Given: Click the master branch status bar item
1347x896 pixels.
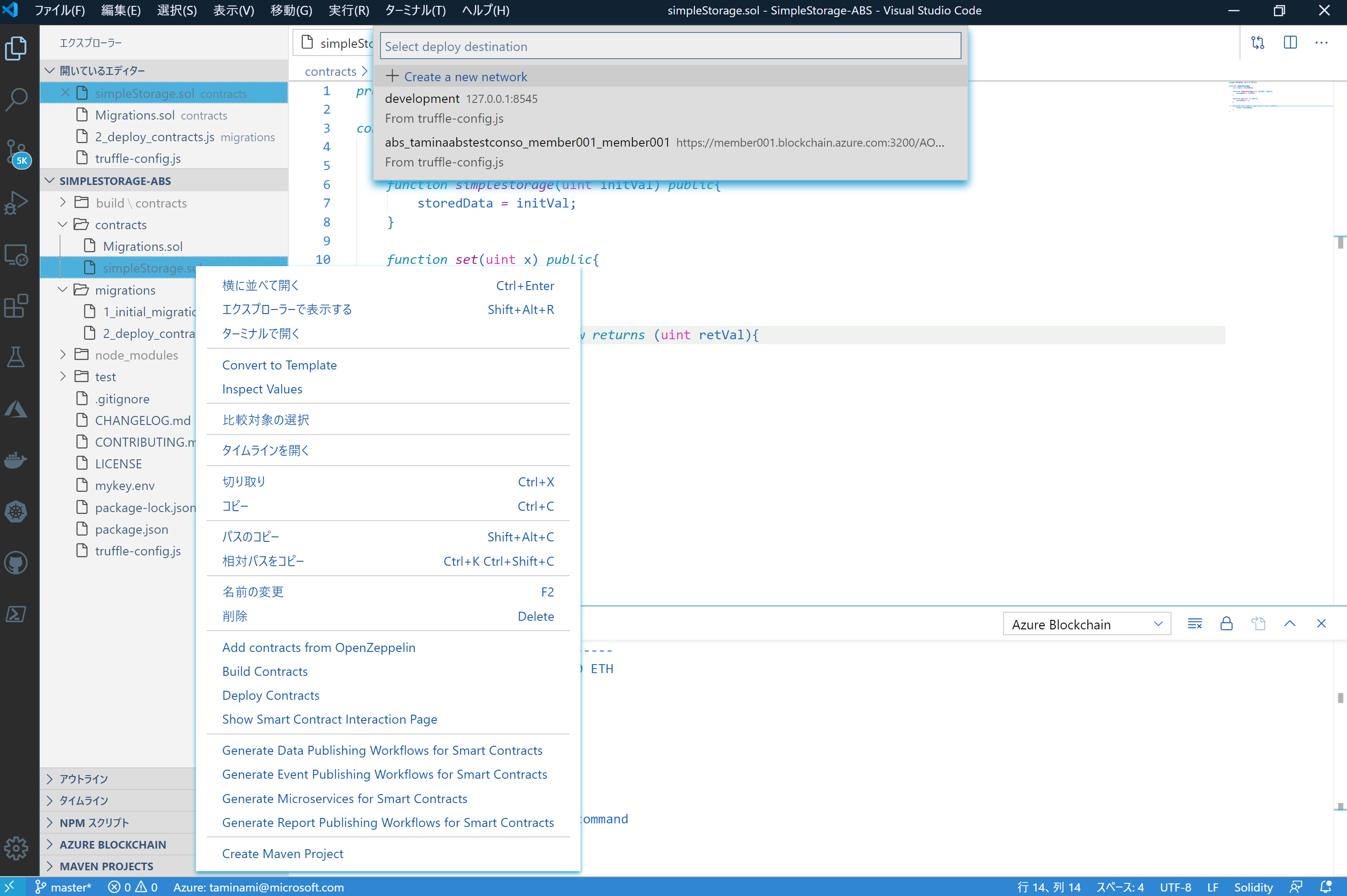Looking at the screenshot, I should click(x=63, y=887).
